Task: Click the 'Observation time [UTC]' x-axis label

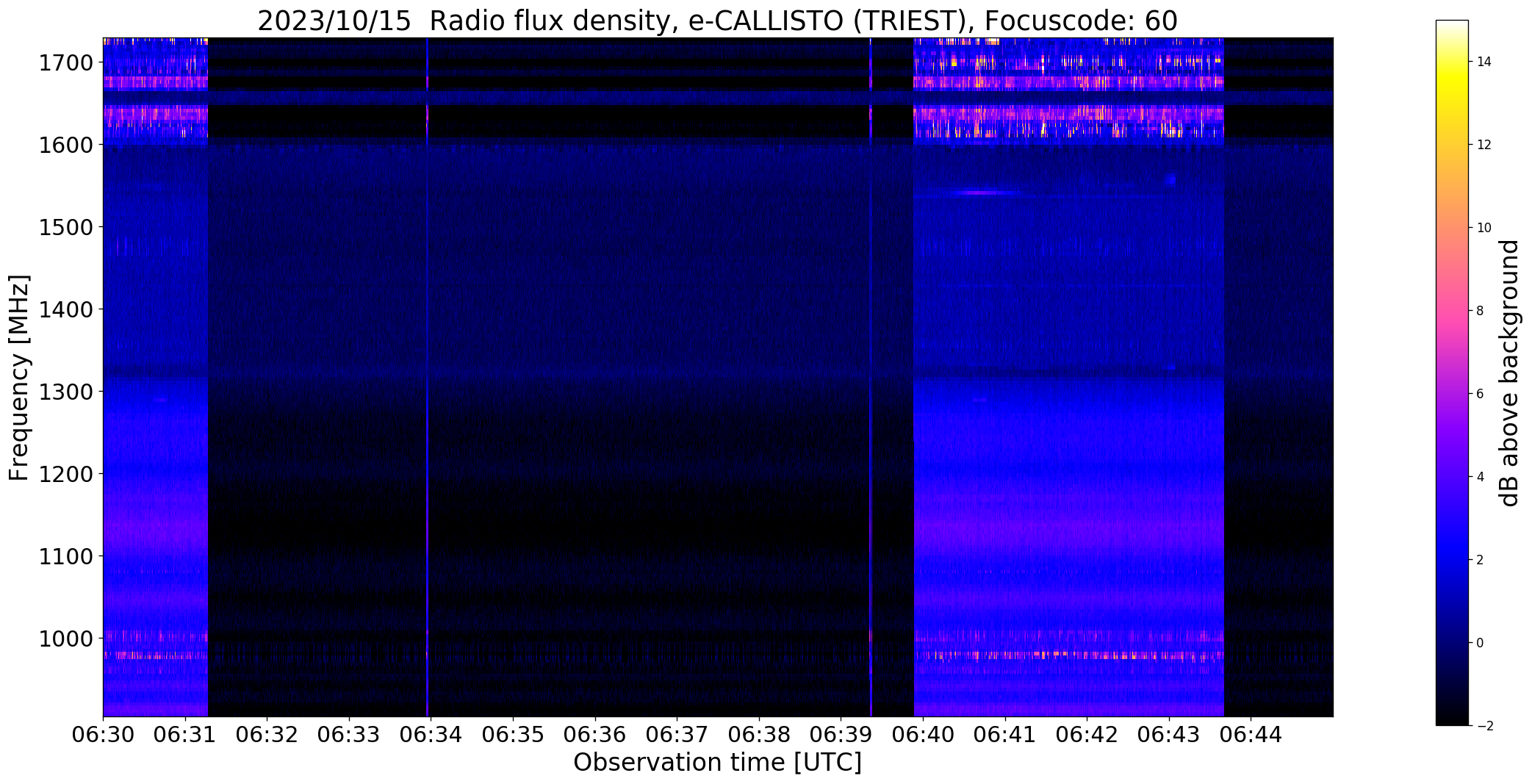Action: pos(717,763)
